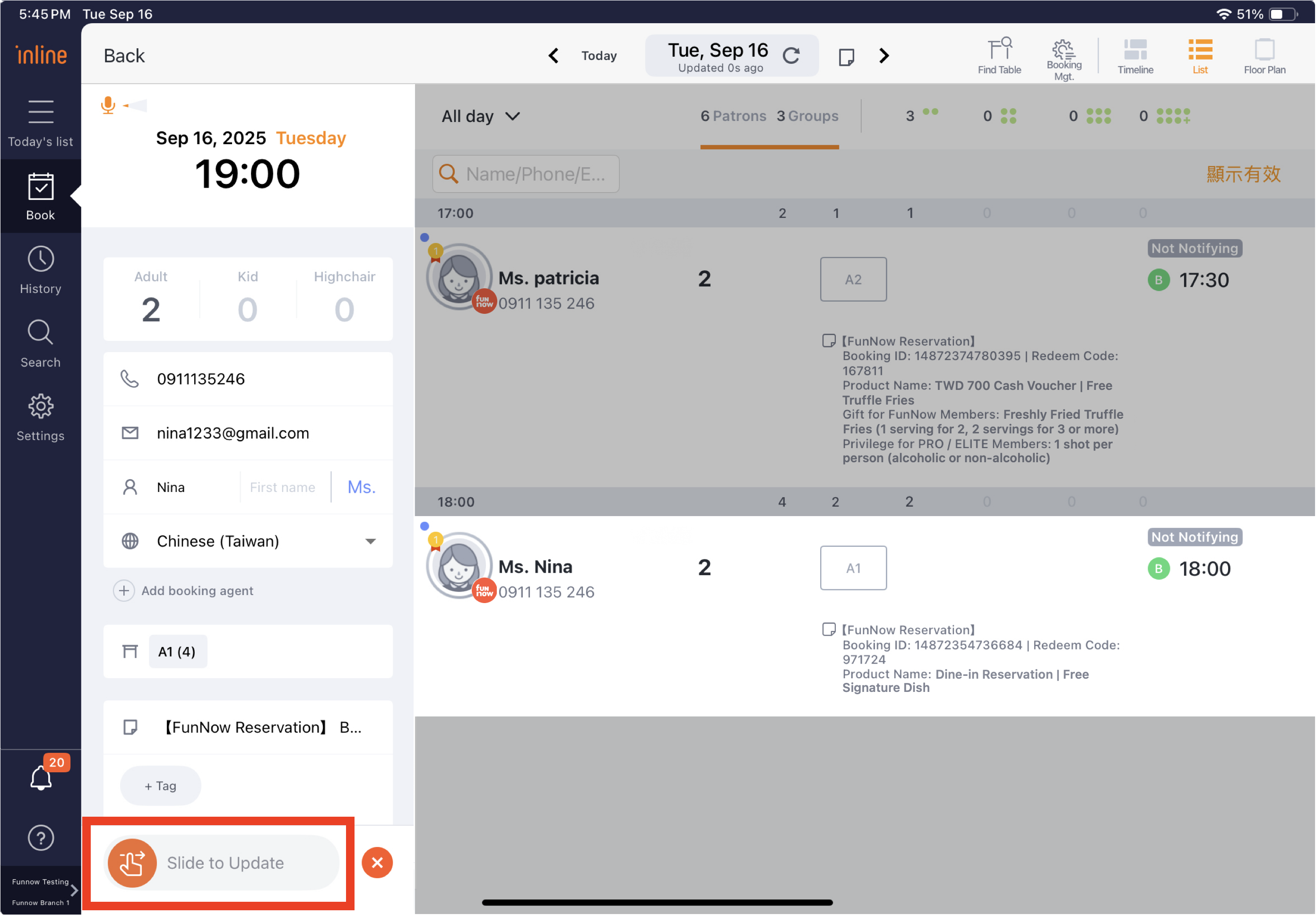Refresh the Tue, Sep 16 date

791,56
